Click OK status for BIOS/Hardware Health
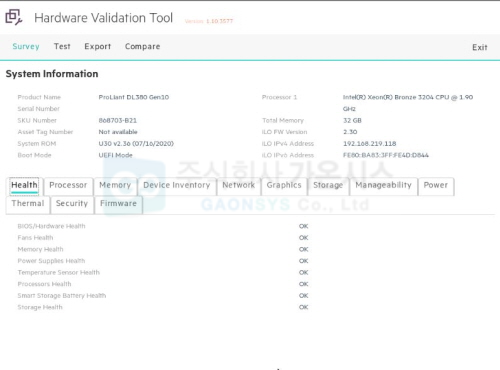 point(303,226)
